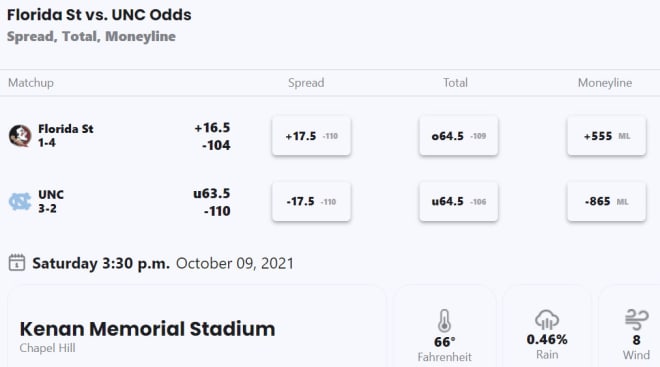This screenshot has height=367, width=660.
Task: Click the Total column header
Action: 455,83
